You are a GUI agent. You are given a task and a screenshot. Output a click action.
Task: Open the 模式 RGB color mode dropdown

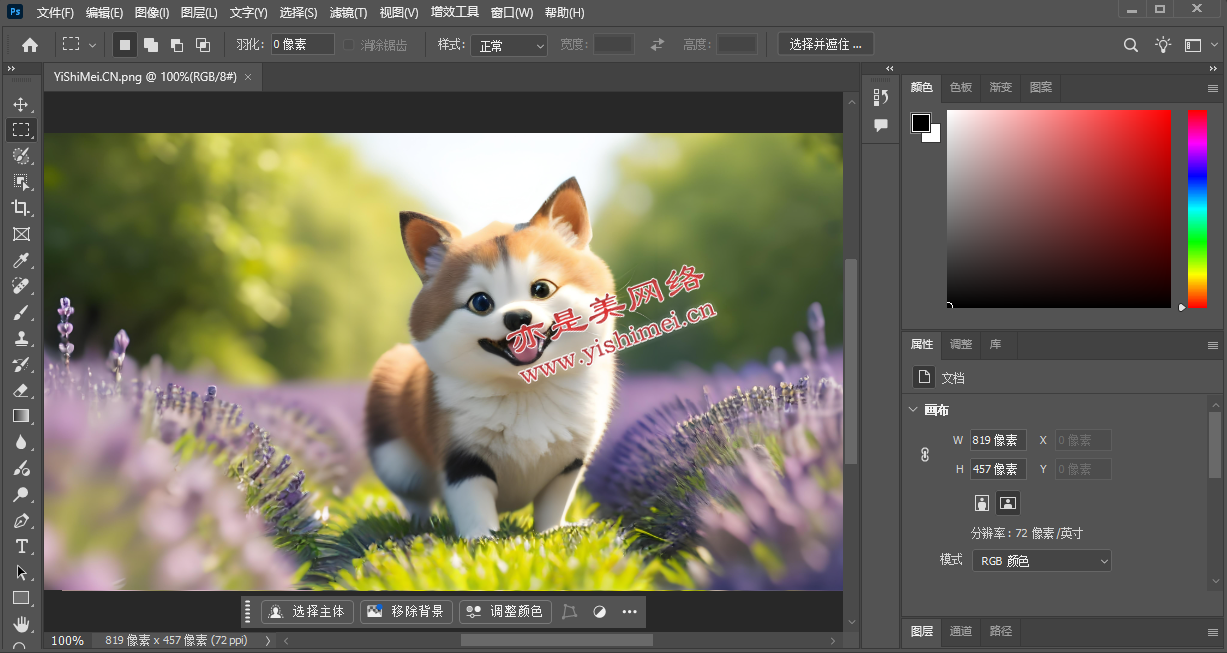click(1041, 561)
